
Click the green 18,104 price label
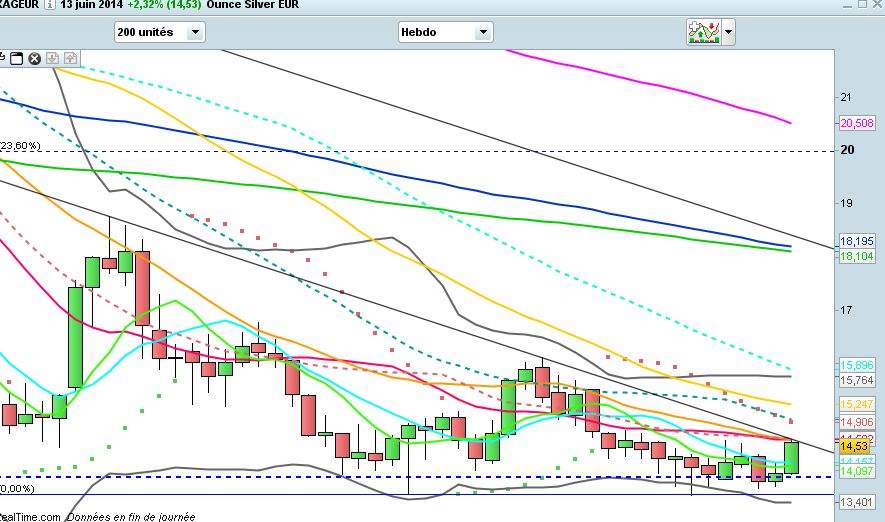click(857, 256)
